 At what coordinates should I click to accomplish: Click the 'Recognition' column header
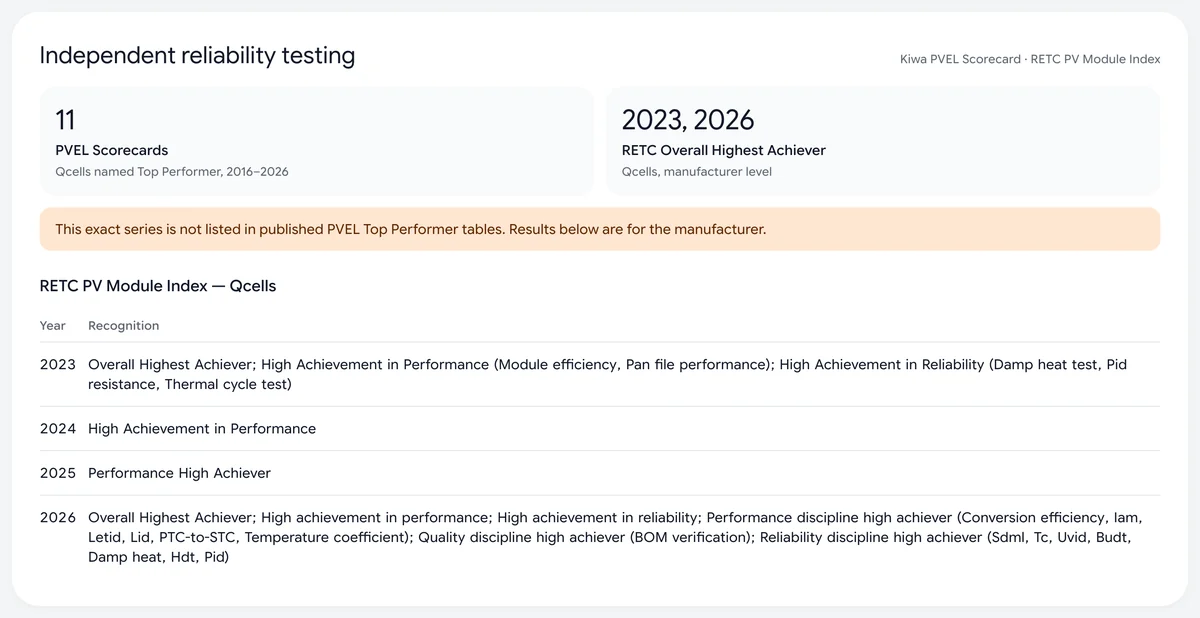click(124, 326)
